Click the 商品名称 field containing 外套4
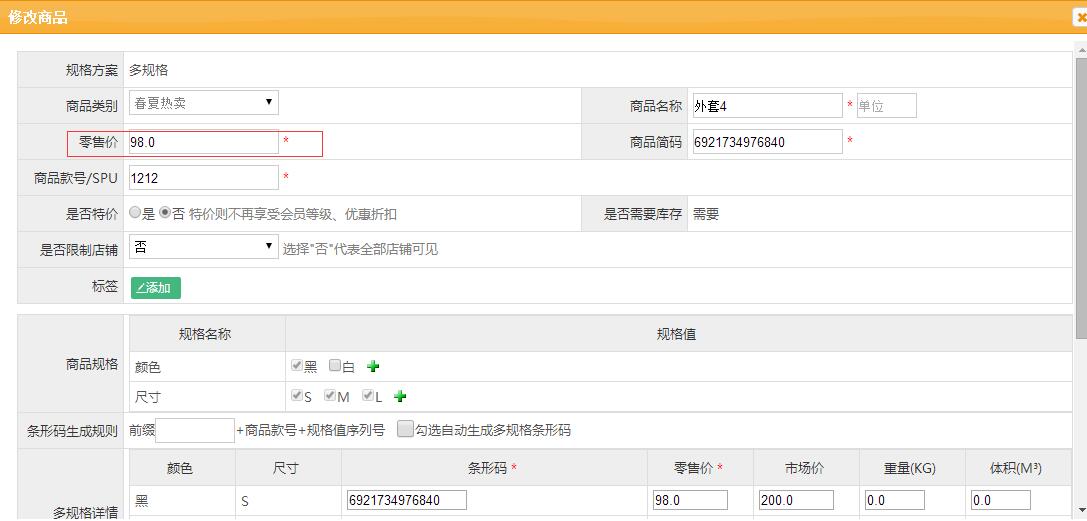 [766, 106]
